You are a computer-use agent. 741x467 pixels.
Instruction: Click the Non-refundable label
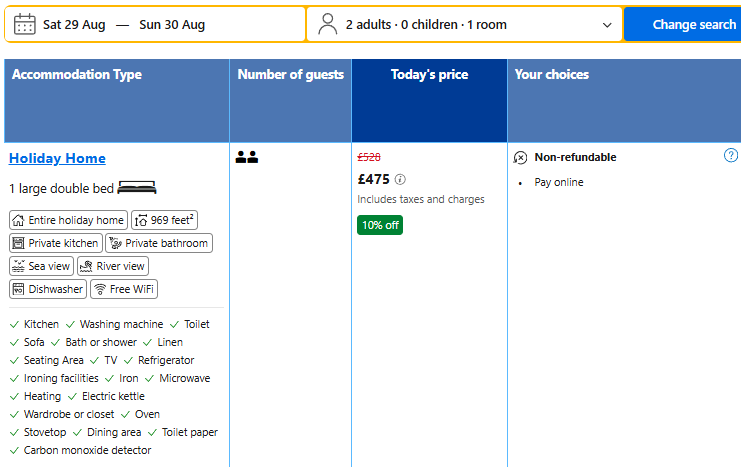(x=576, y=157)
